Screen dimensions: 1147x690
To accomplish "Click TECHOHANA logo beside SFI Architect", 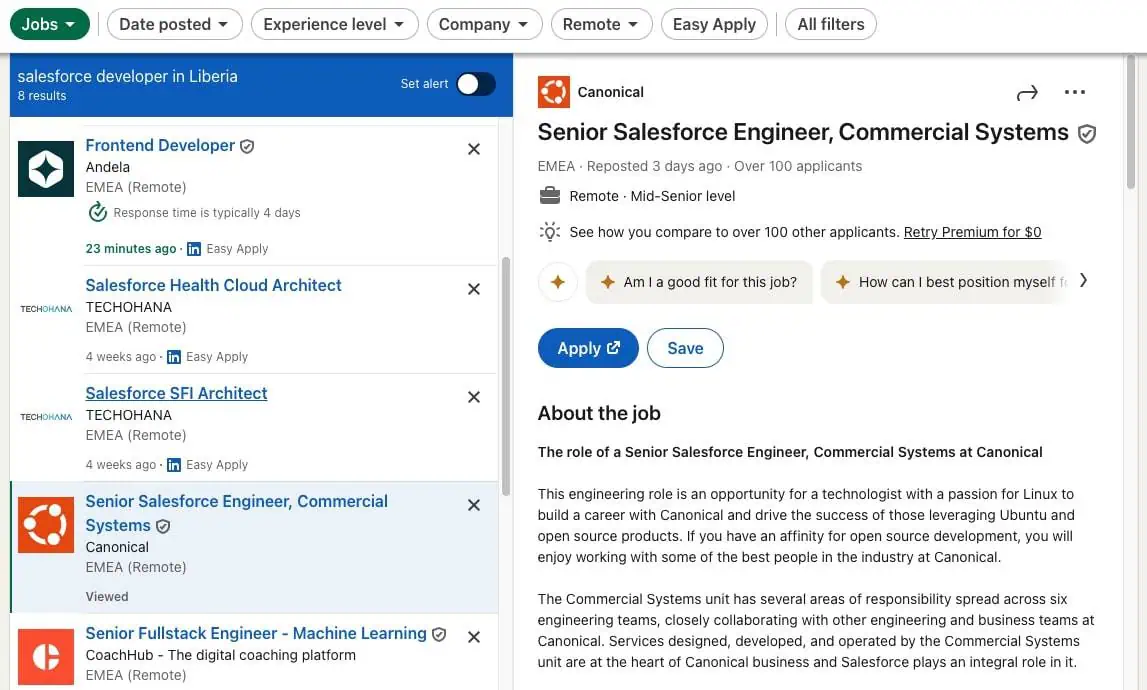I will [46, 417].
